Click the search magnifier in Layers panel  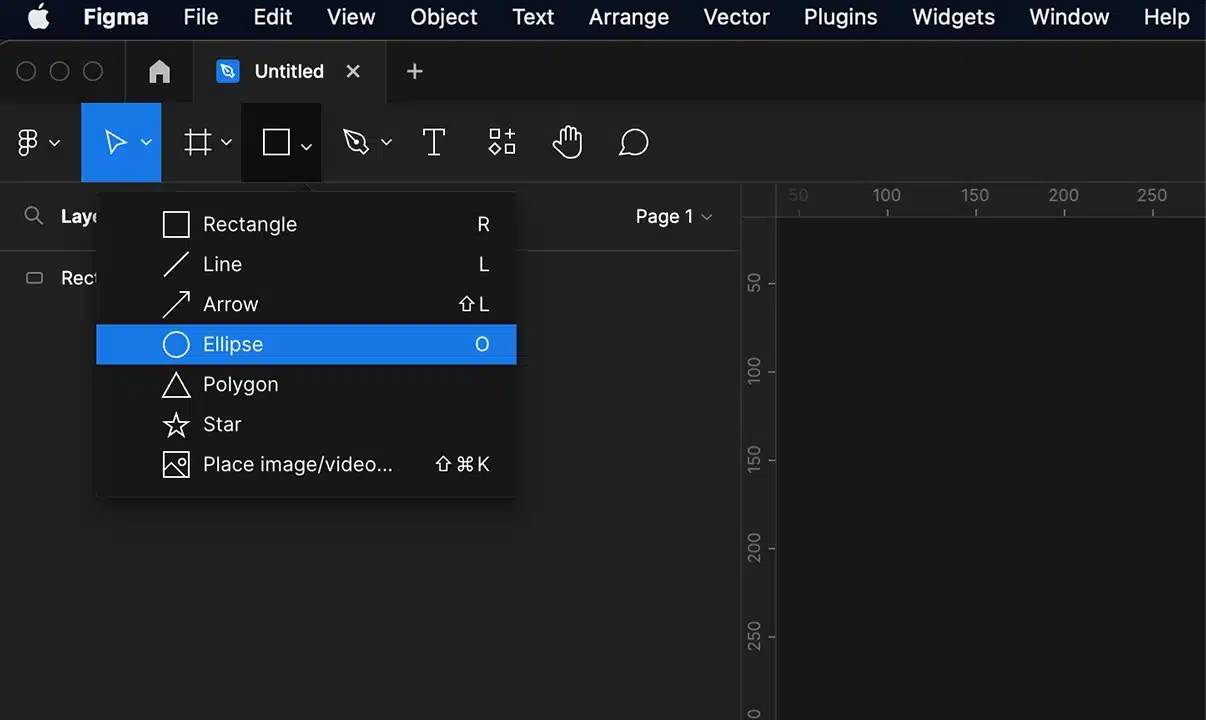click(x=34, y=216)
